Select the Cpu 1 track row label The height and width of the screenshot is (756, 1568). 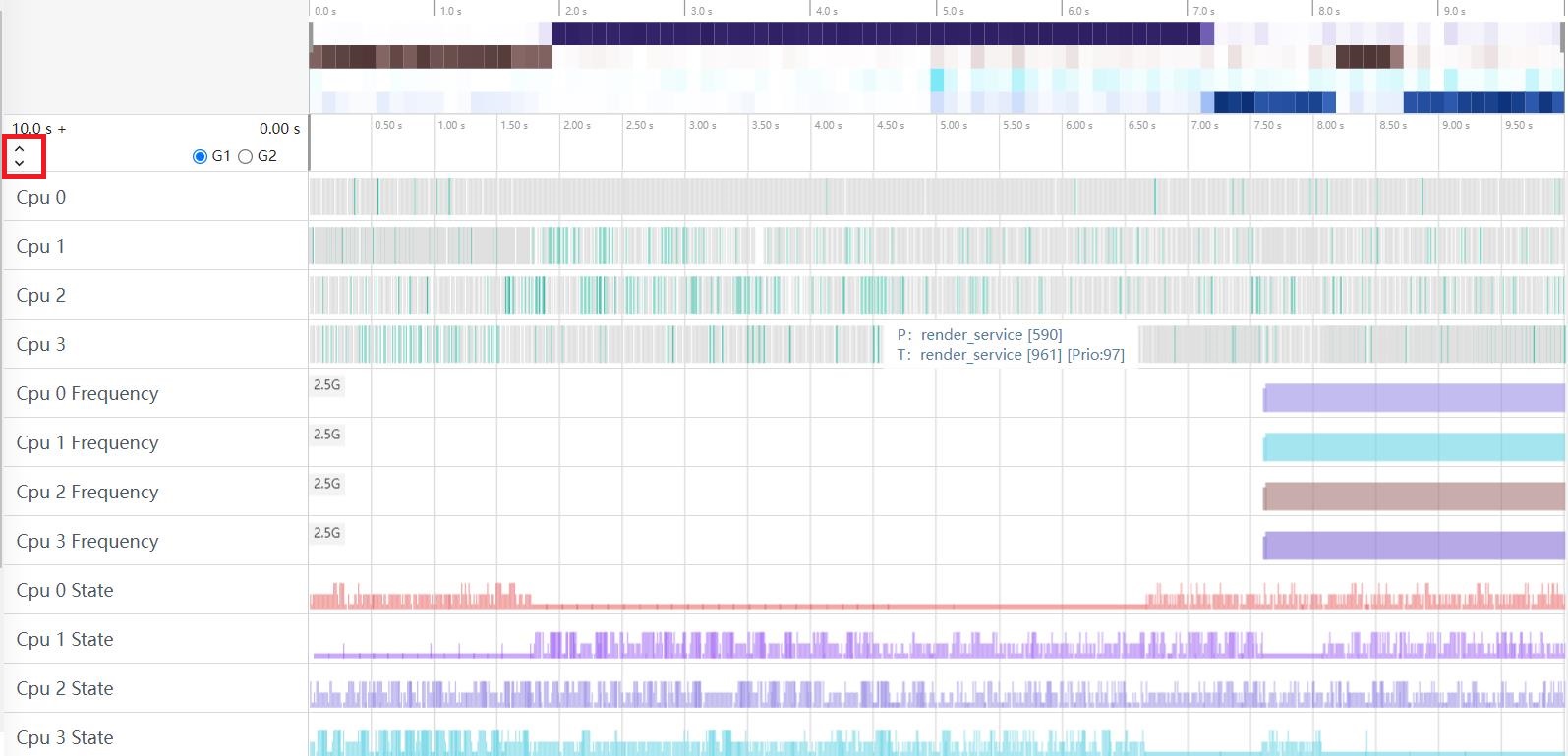pyautogui.click(x=41, y=246)
